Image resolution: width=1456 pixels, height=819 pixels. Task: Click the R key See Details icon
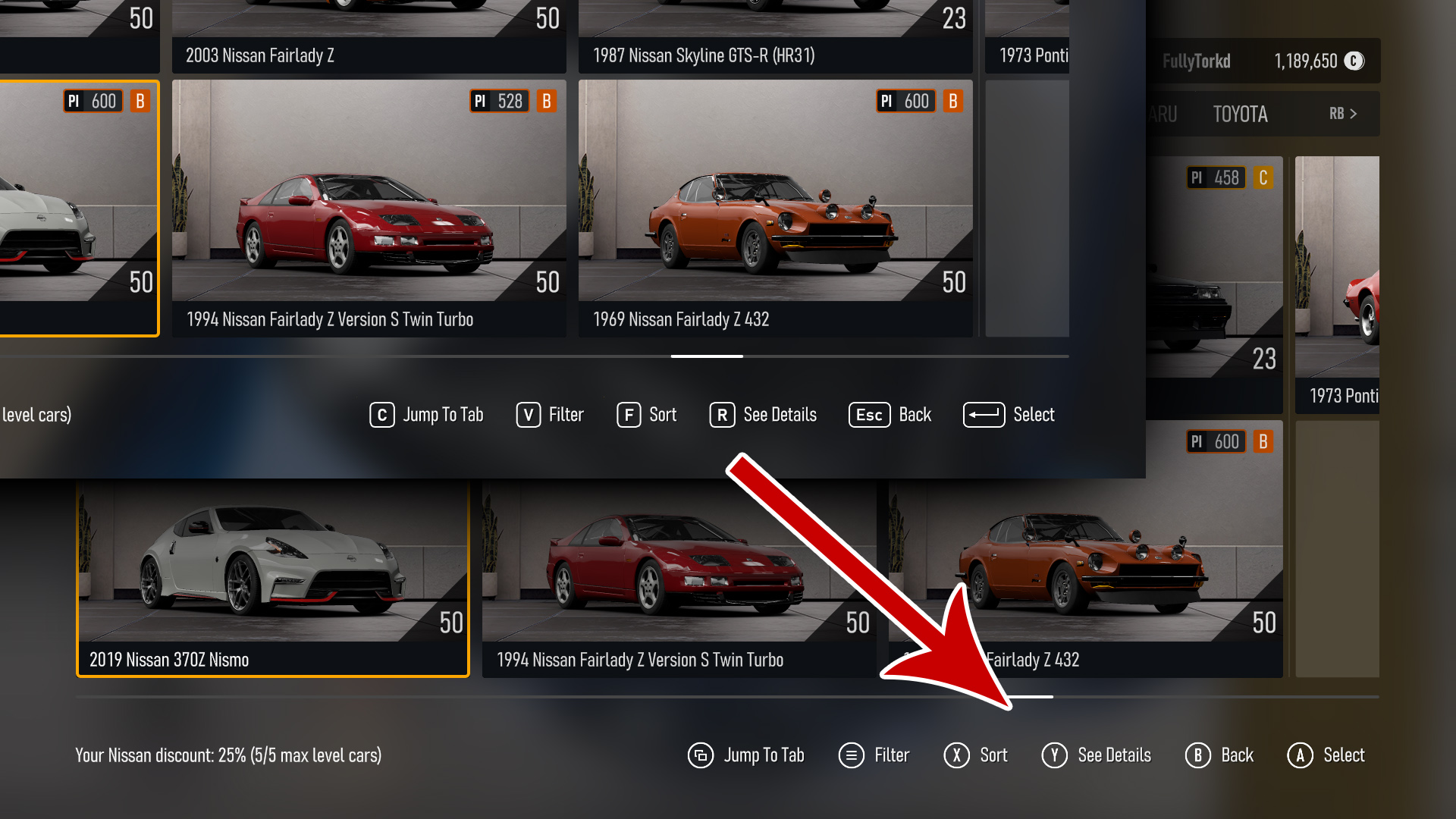coord(722,415)
